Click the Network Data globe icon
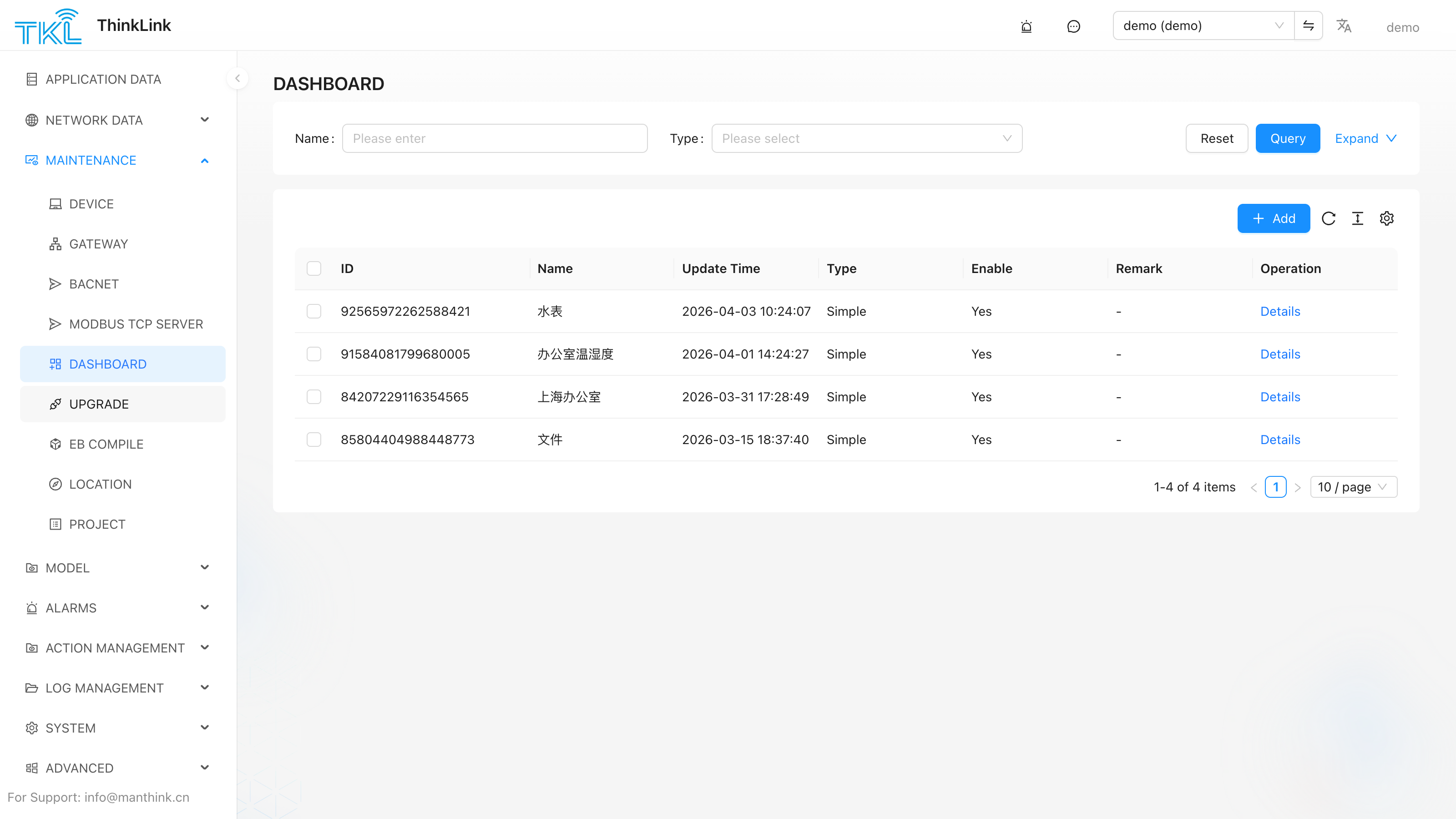This screenshot has height=819, width=1456. [32, 120]
